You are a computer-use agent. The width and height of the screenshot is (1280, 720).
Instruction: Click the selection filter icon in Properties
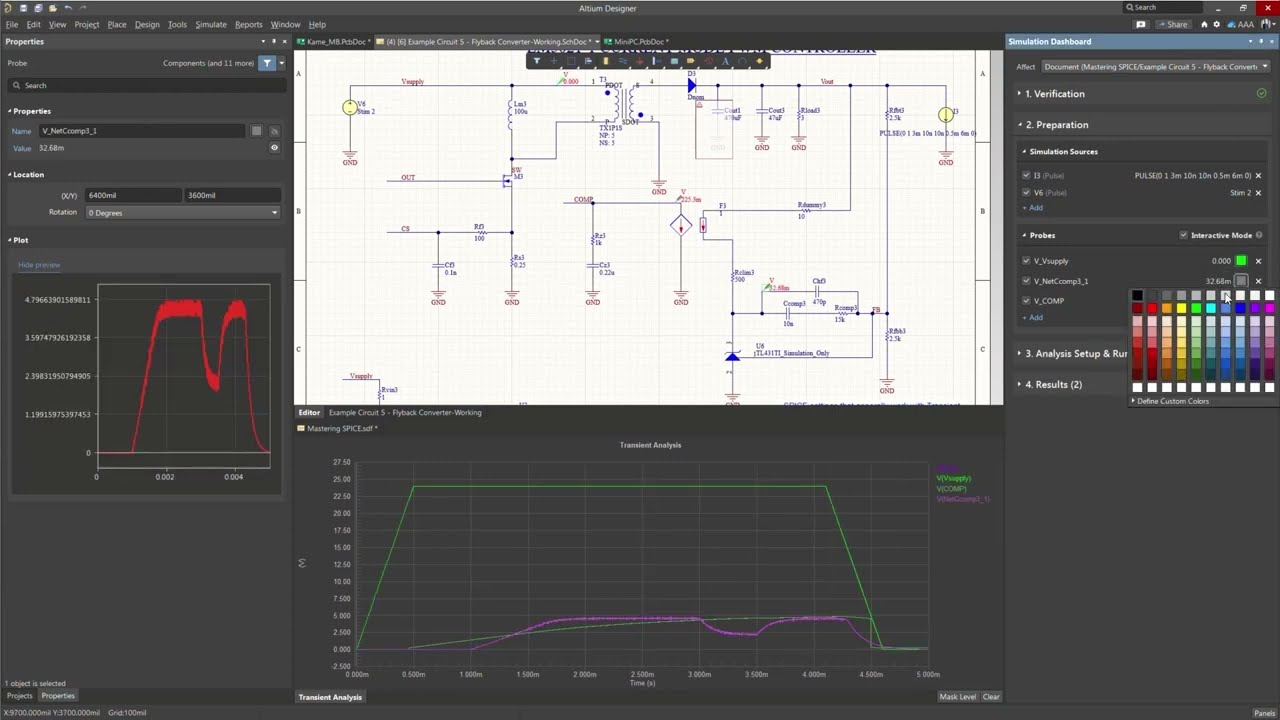click(267, 63)
